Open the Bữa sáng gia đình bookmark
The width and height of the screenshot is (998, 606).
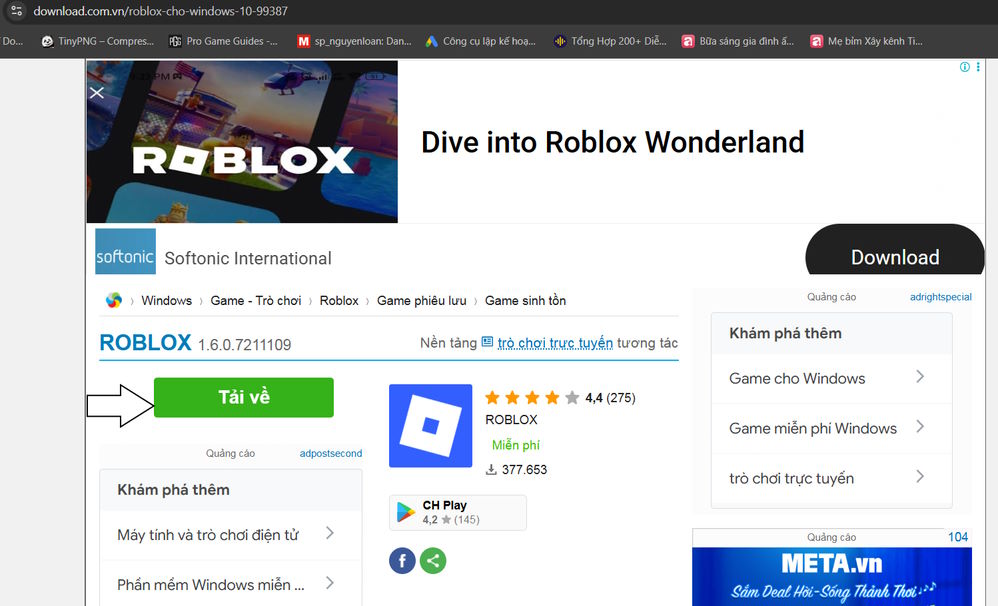click(738, 41)
